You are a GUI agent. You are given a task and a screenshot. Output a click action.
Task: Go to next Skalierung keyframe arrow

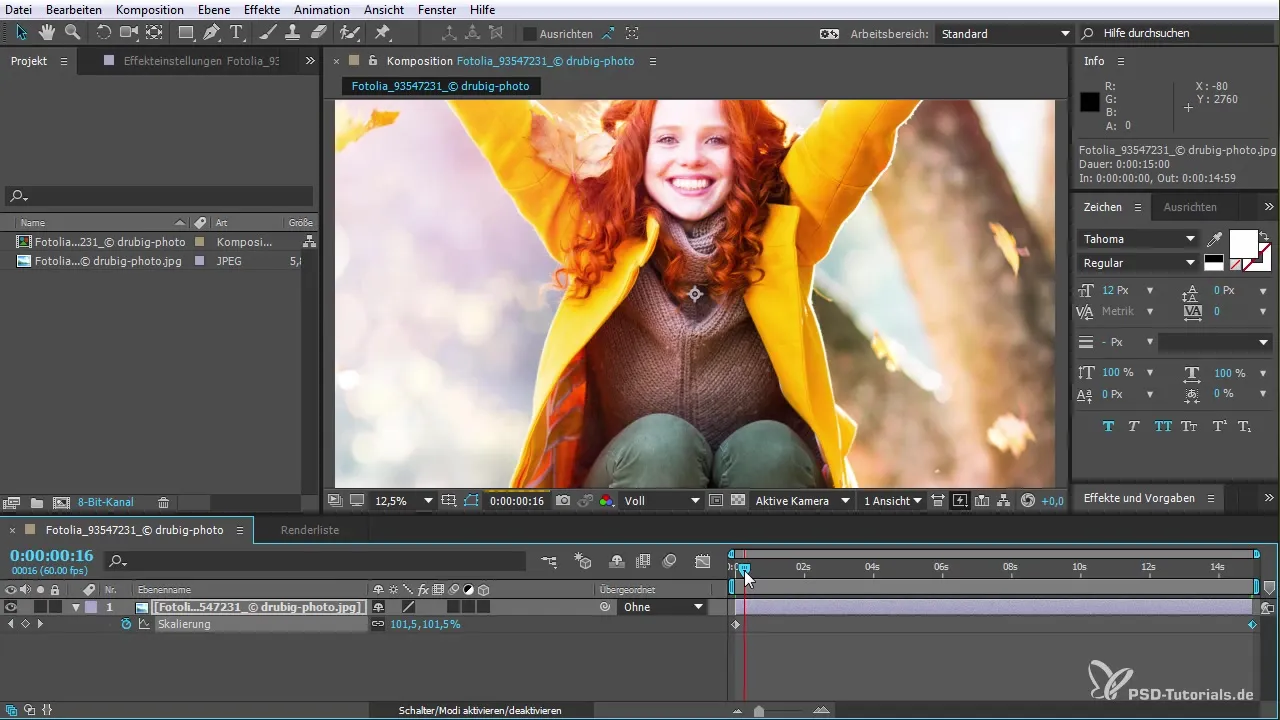pos(40,624)
